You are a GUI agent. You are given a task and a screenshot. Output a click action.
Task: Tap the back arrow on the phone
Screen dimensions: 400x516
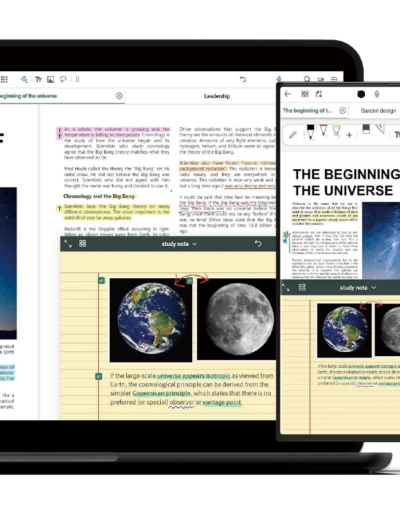pyautogui.click(x=288, y=94)
